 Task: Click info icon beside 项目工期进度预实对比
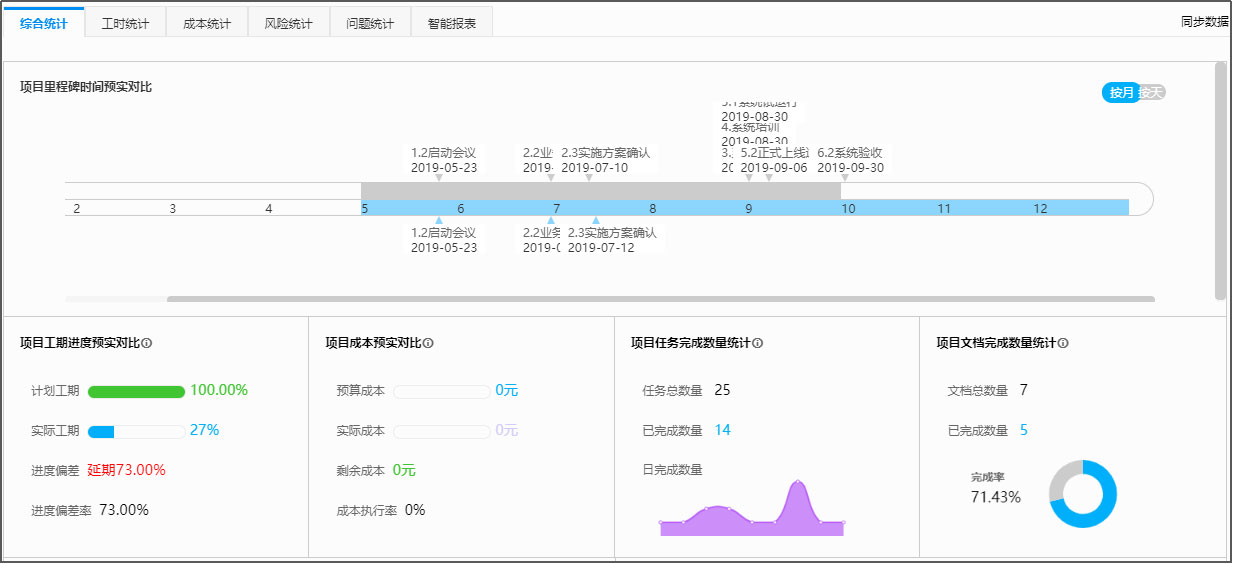[x=147, y=343]
